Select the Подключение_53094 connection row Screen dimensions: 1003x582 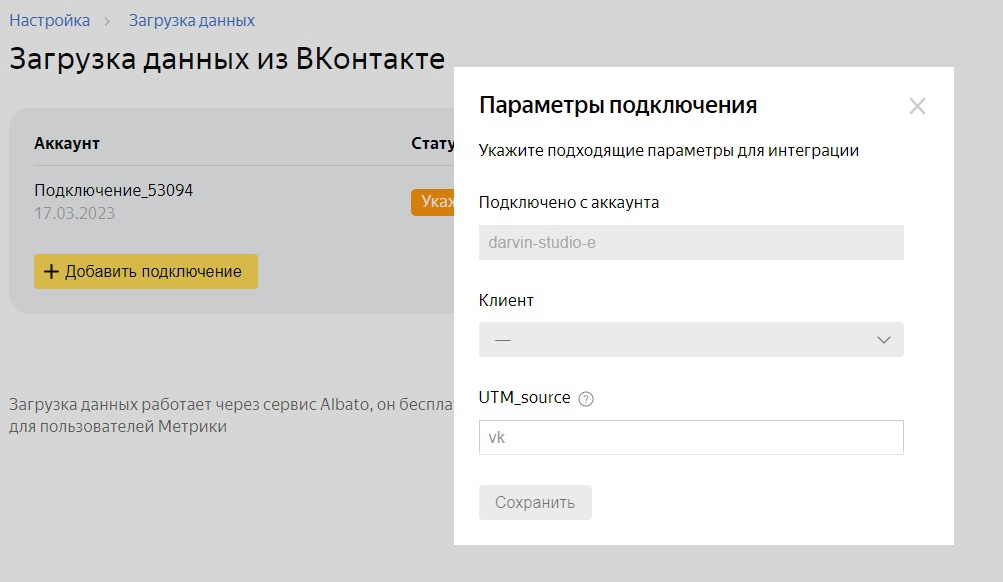click(x=113, y=190)
